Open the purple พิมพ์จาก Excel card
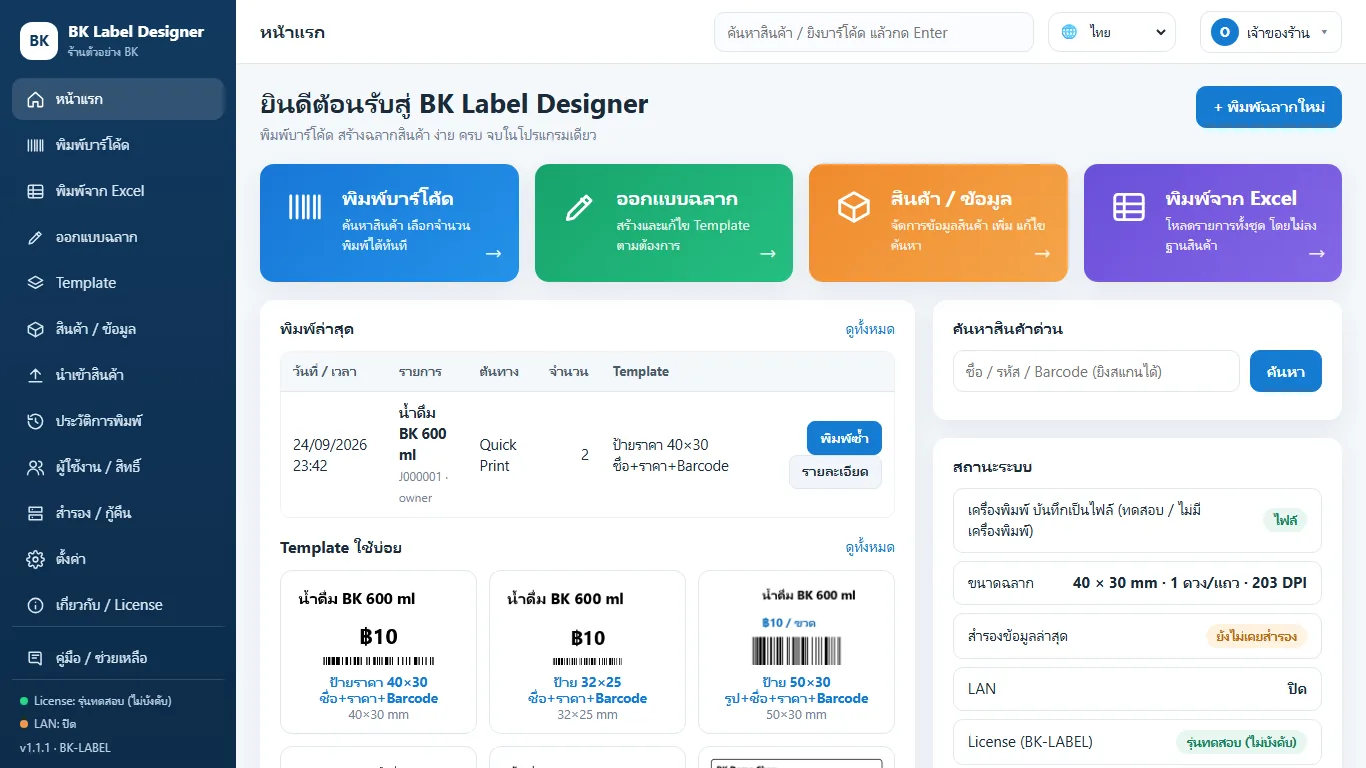The image size is (1366, 768). [1213, 223]
